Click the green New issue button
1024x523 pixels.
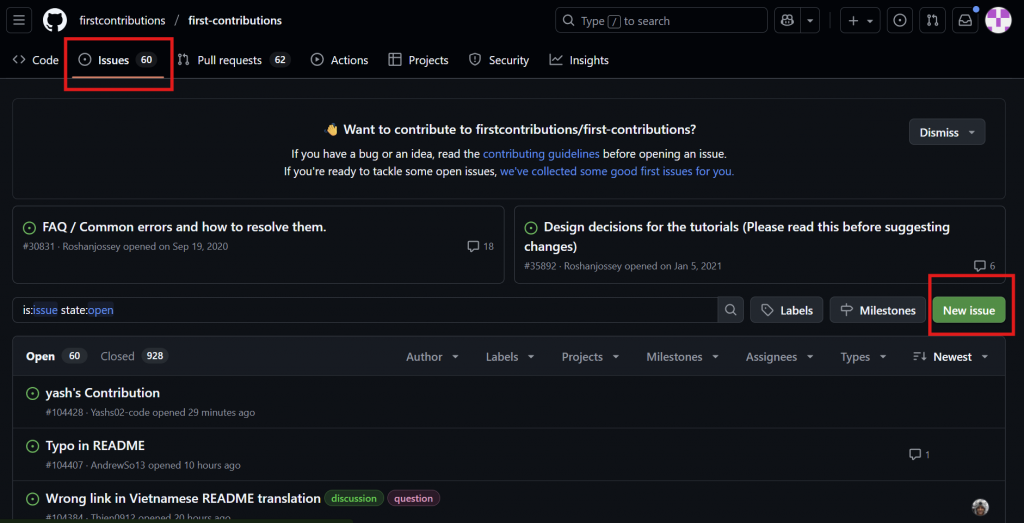click(x=968, y=310)
